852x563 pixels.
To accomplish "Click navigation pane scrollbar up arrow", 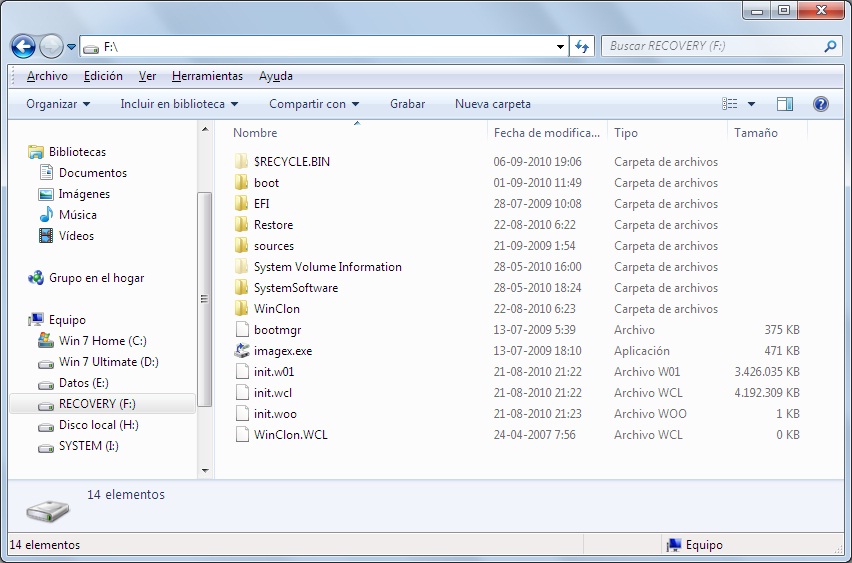I will pos(205,129).
